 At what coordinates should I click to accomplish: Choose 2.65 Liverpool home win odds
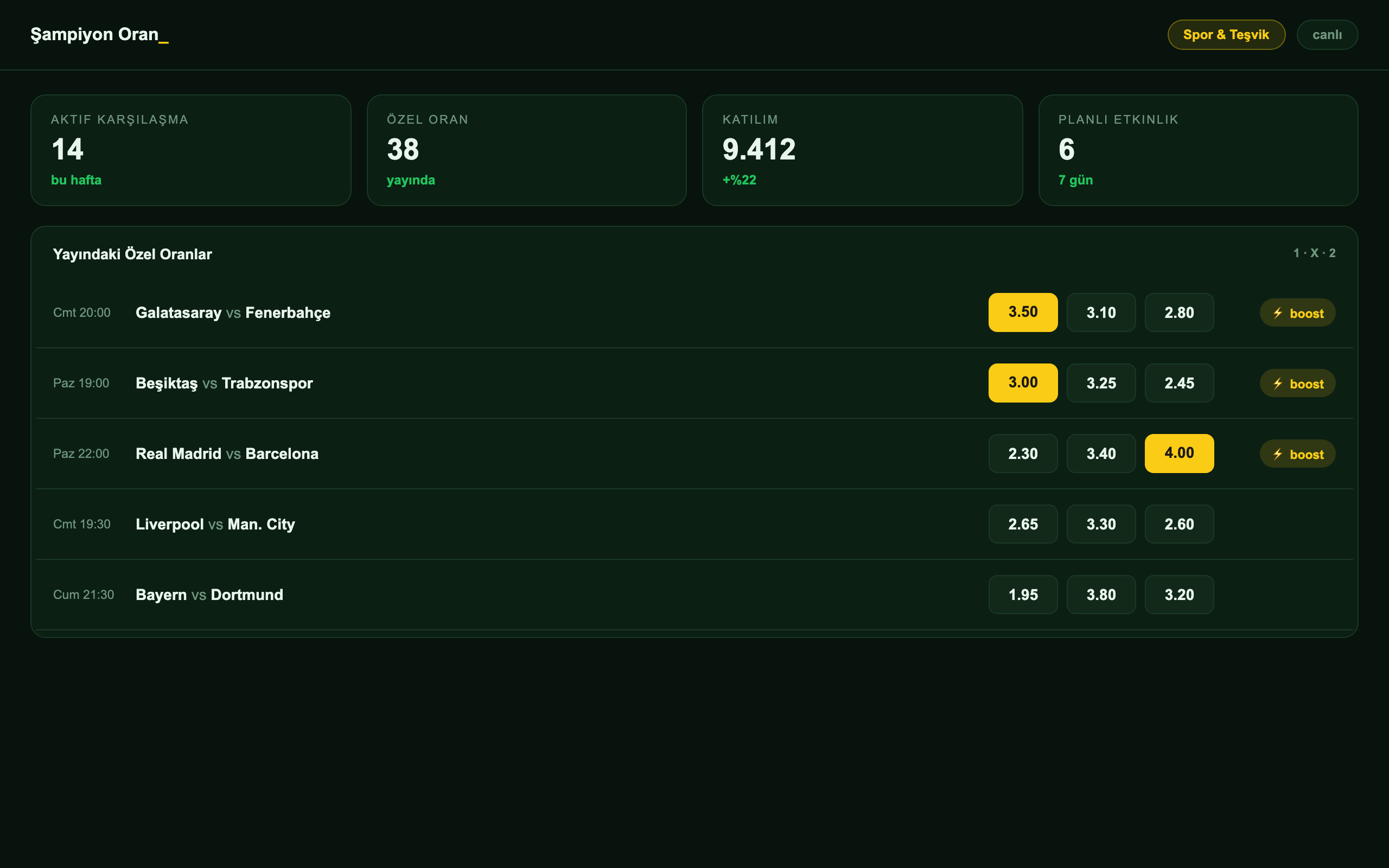click(1023, 524)
